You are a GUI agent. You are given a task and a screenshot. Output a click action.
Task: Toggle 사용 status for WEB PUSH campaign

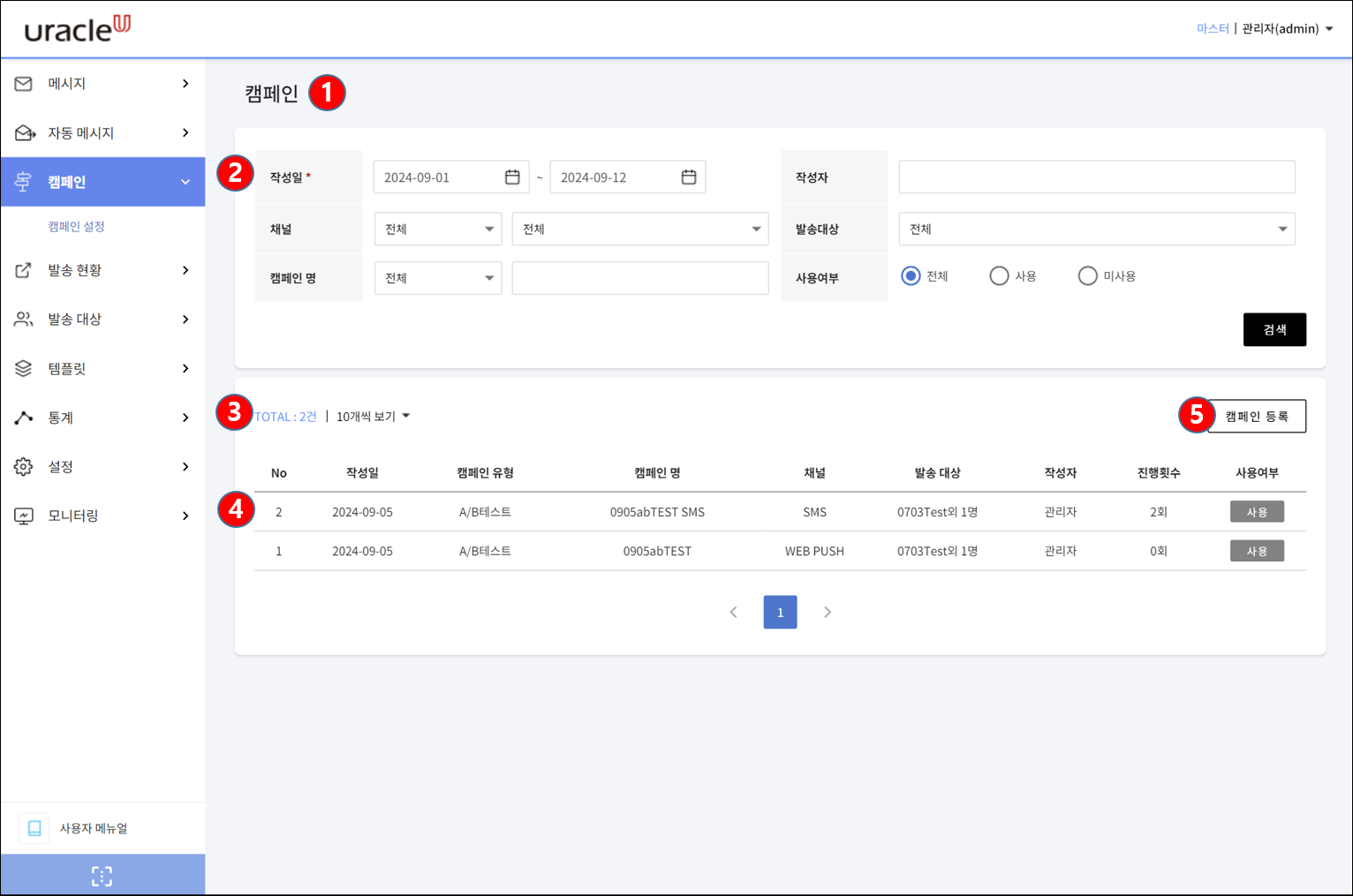(x=1257, y=551)
